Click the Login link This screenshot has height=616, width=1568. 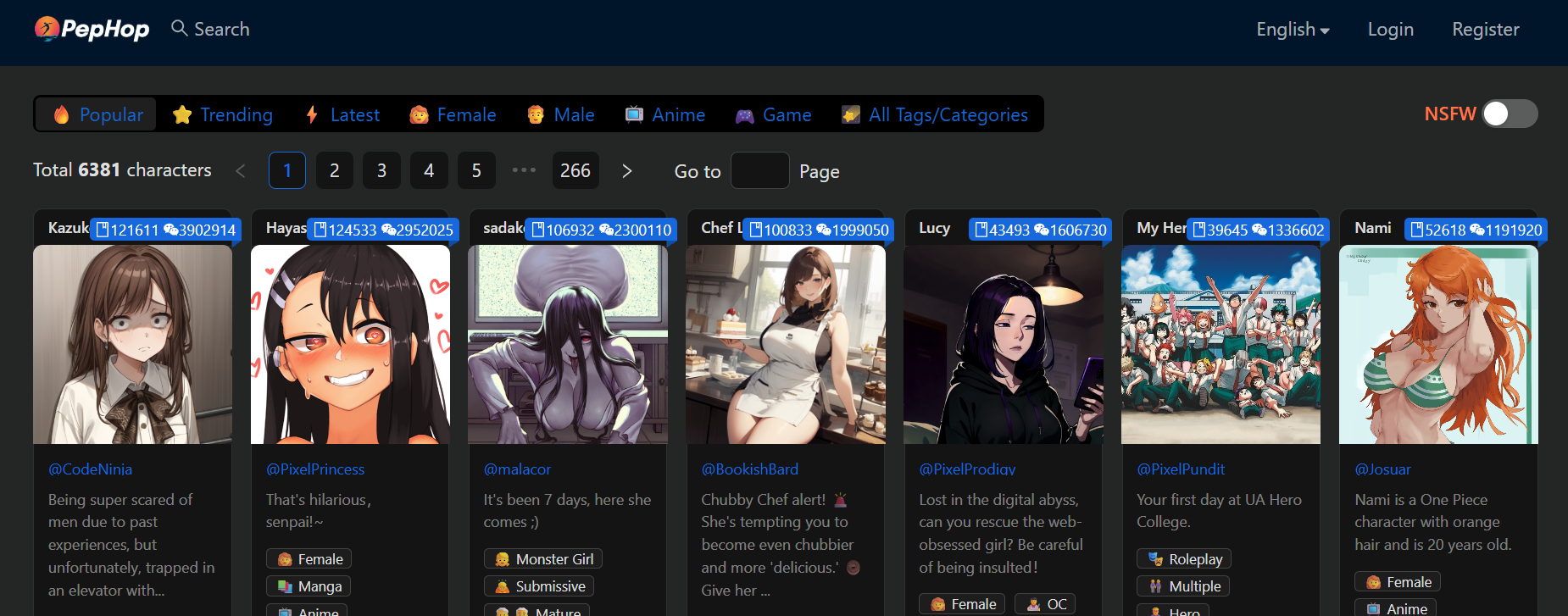click(x=1390, y=30)
